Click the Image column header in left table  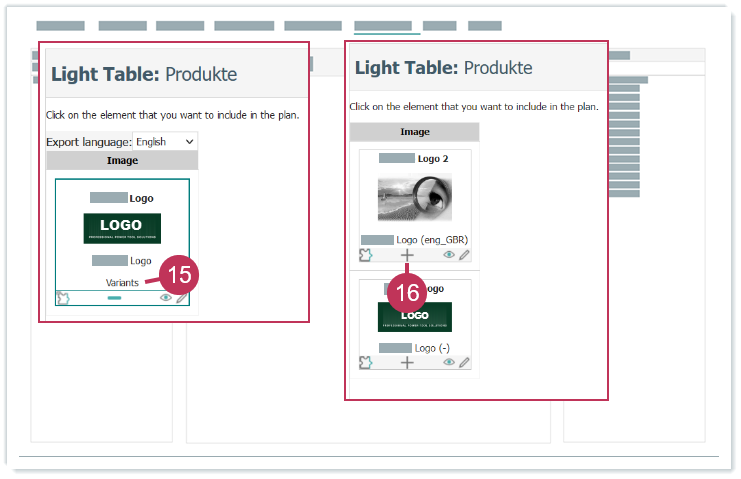[x=122, y=160]
